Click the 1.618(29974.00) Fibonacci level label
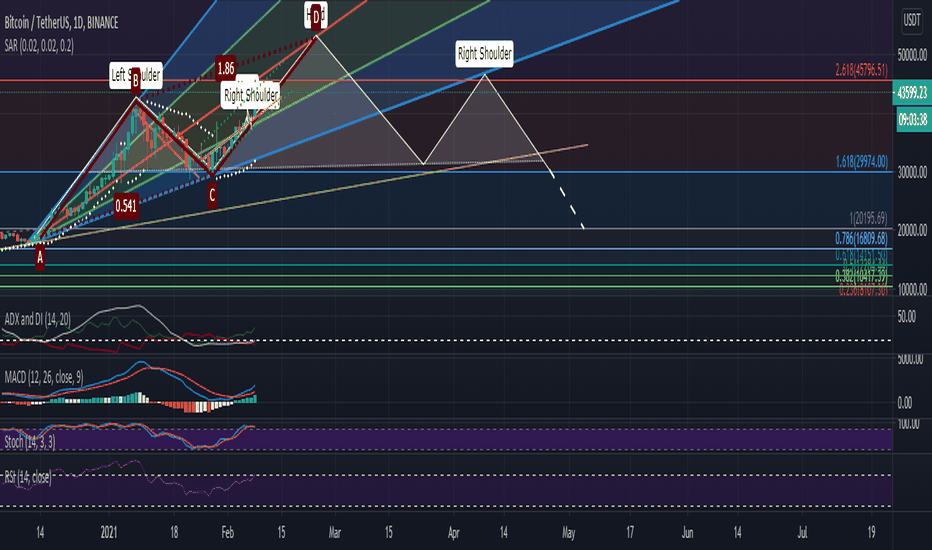The image size is (932, 550). (861, 162)
